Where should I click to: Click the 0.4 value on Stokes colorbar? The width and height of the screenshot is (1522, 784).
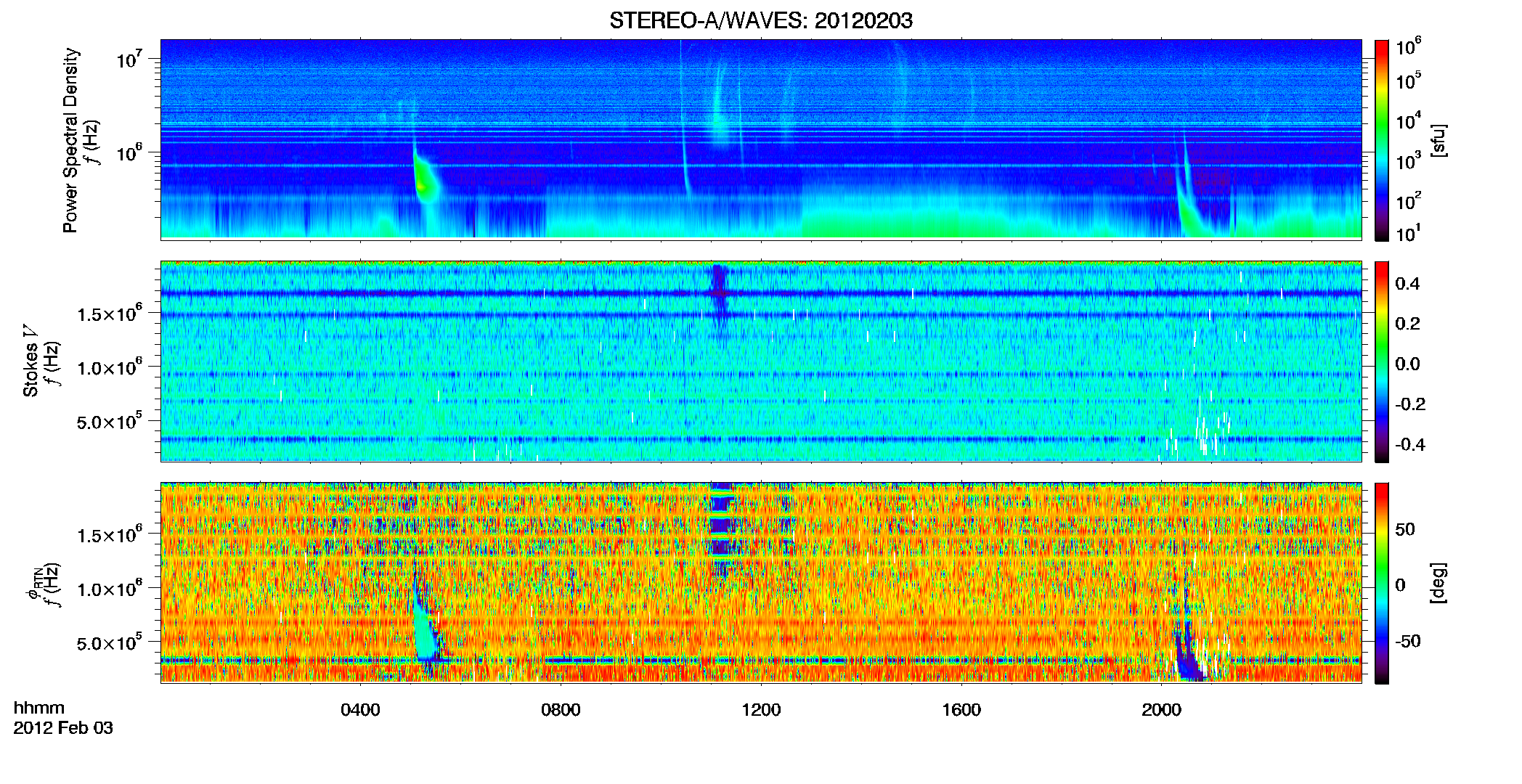coord(1407,284)
